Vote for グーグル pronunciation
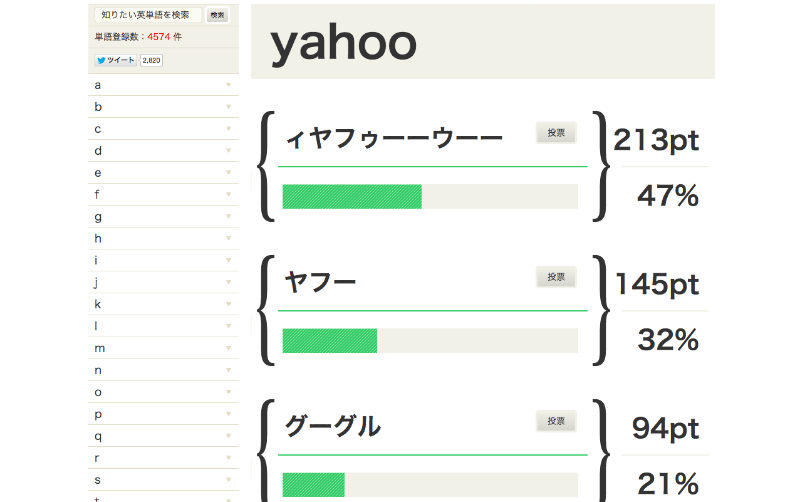 point(556,421)
